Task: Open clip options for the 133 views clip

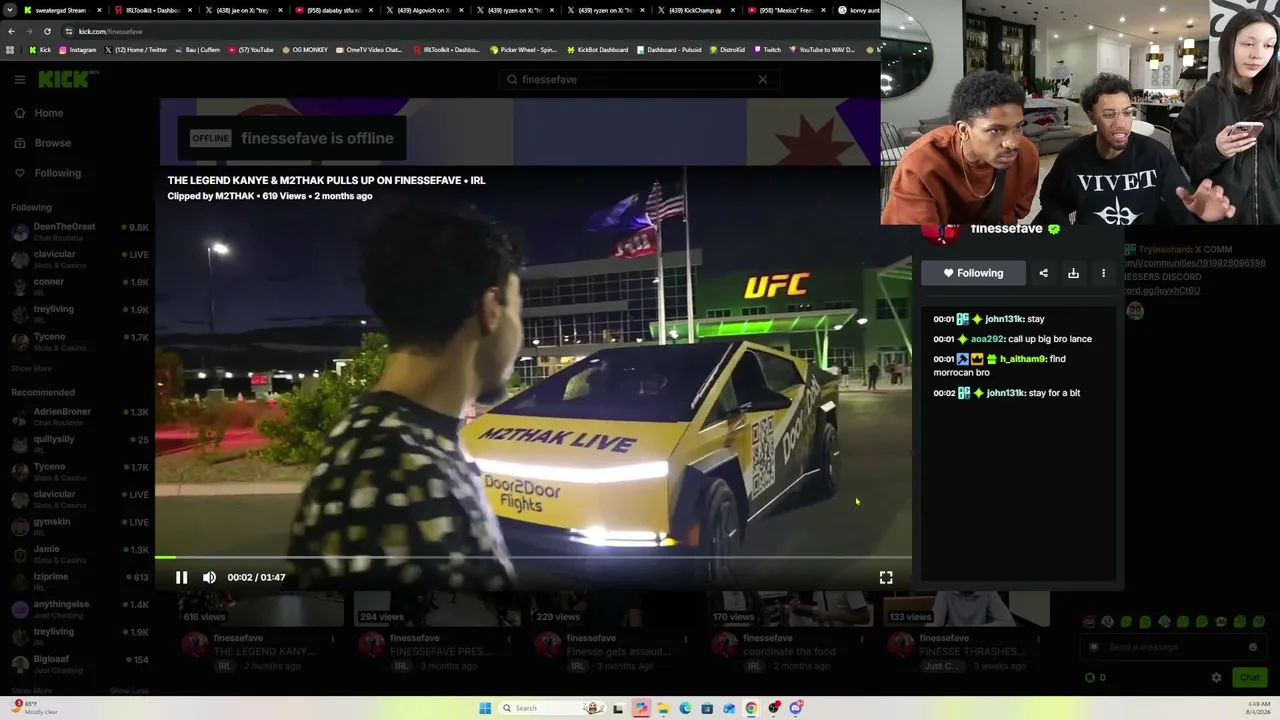Action: [1039, 638]
